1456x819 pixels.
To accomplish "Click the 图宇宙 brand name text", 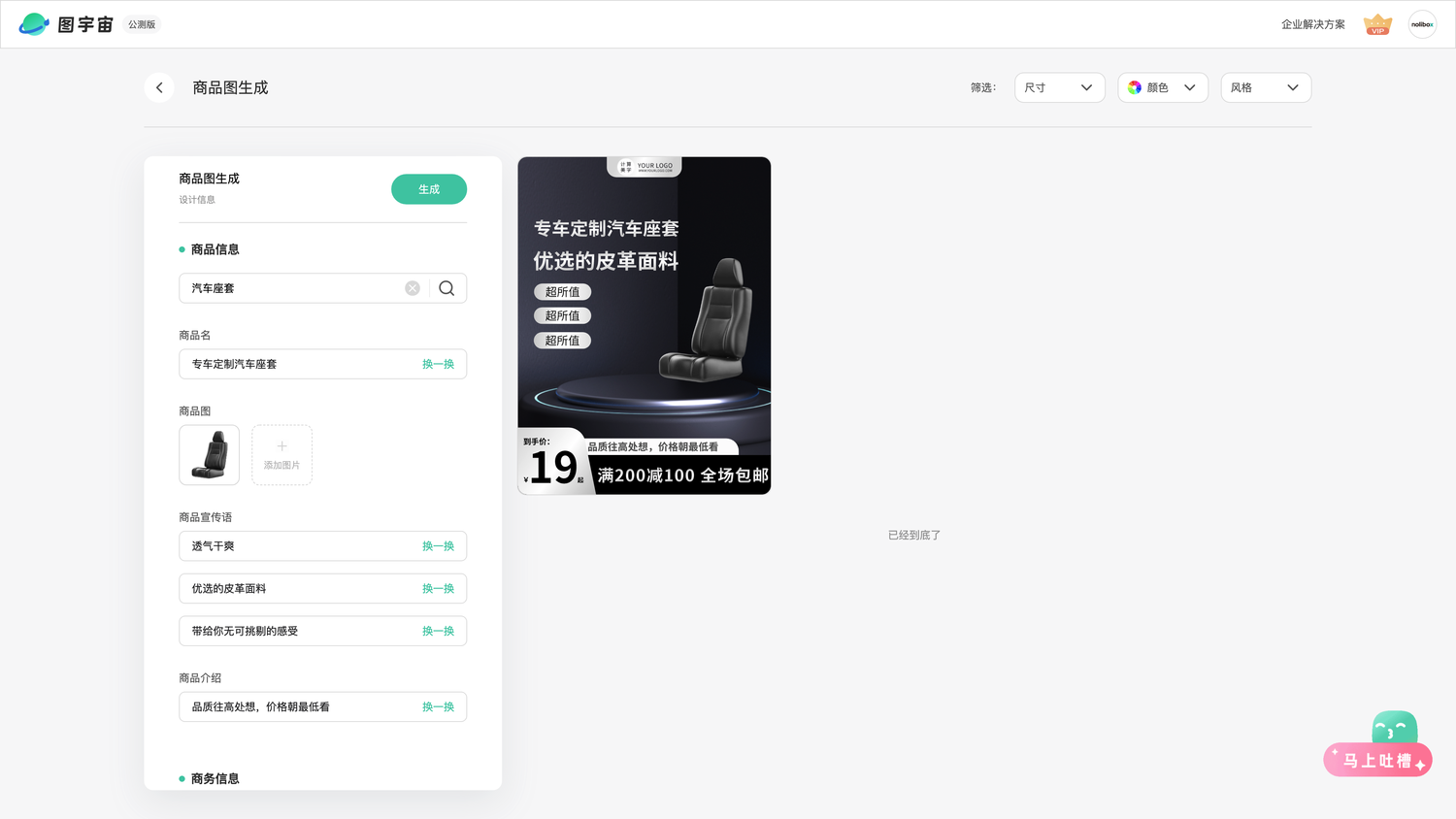I will pos(85,24).
